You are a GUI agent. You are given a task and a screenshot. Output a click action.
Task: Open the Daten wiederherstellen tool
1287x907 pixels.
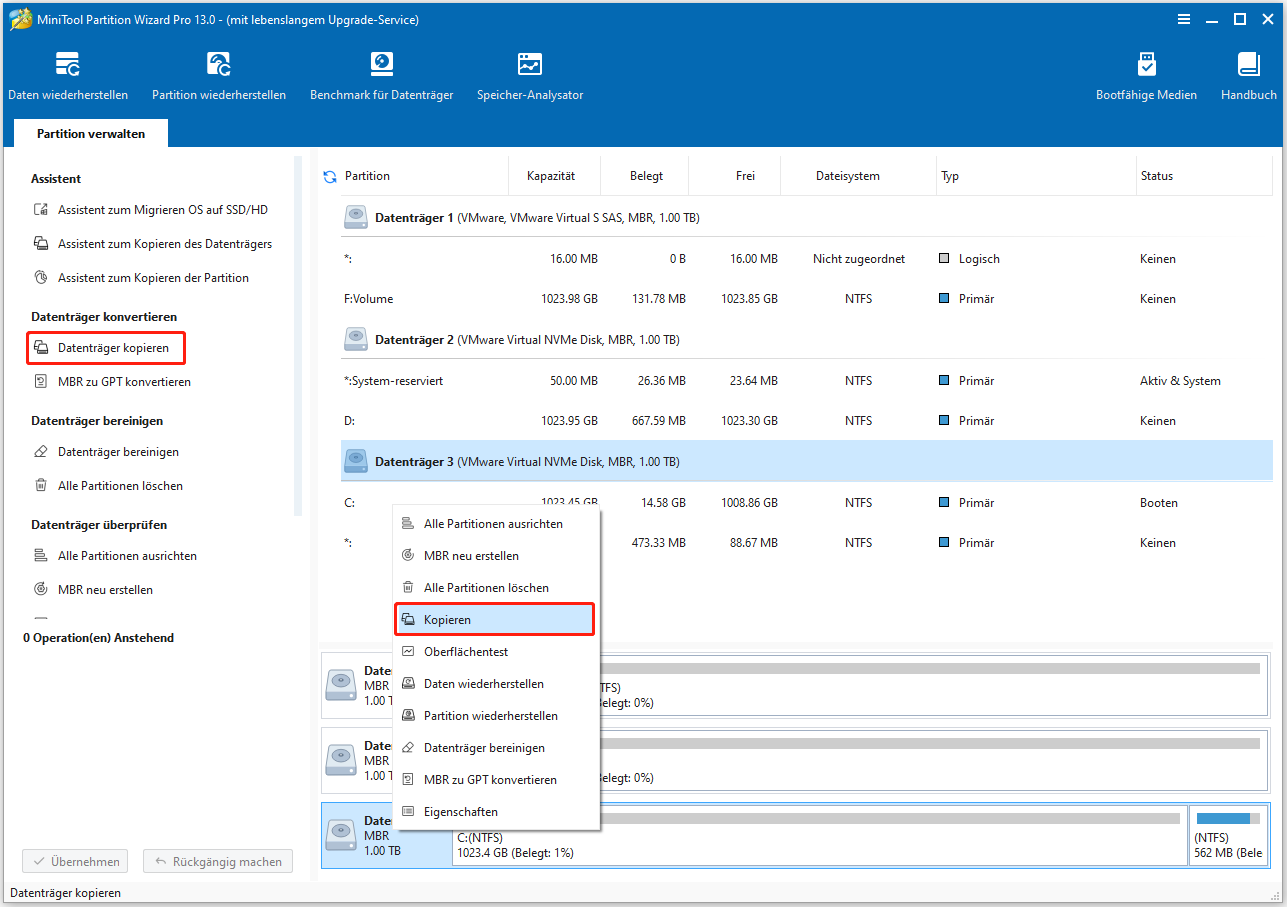(68, 75)
